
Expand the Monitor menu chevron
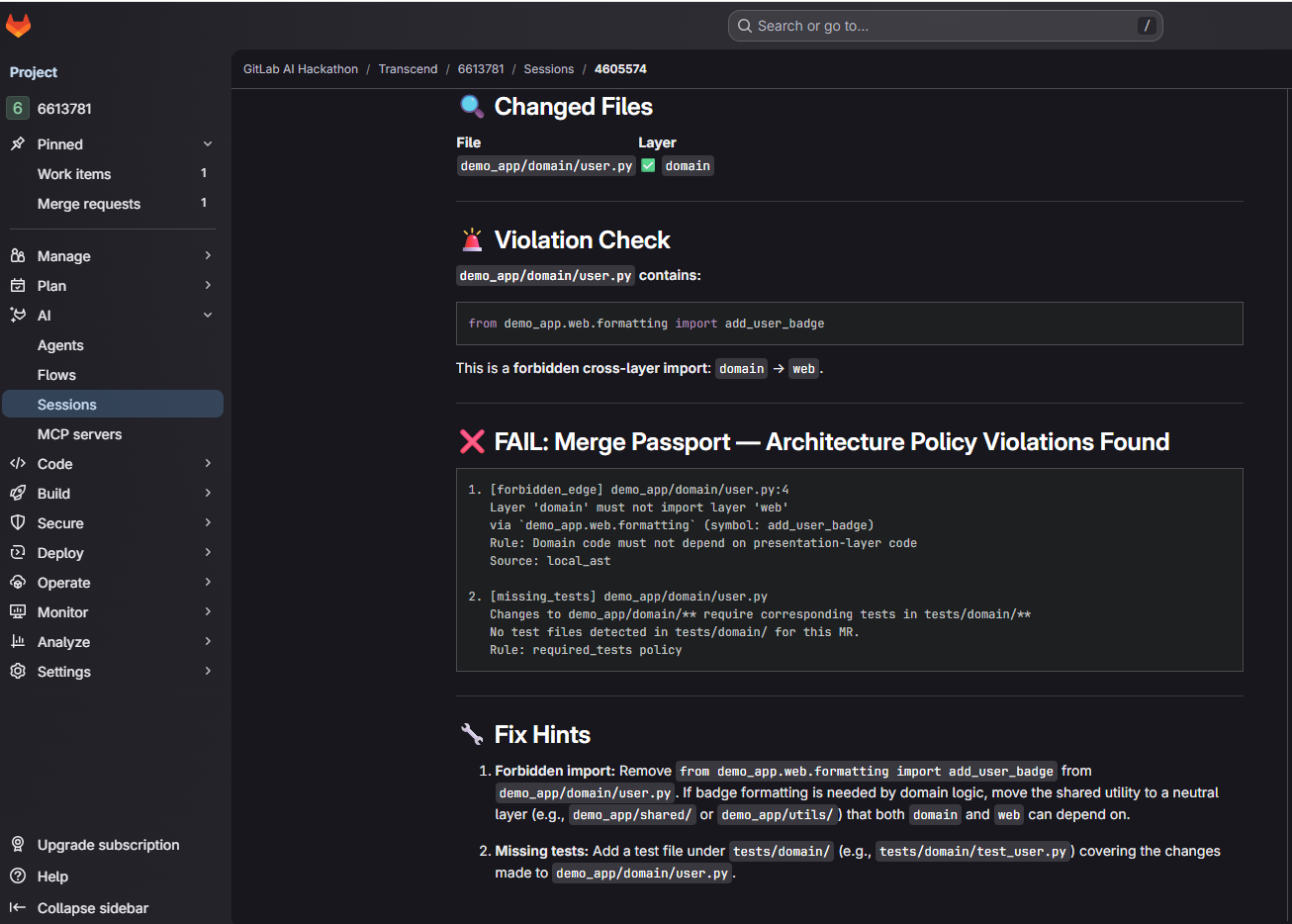[x=208, y=612]
